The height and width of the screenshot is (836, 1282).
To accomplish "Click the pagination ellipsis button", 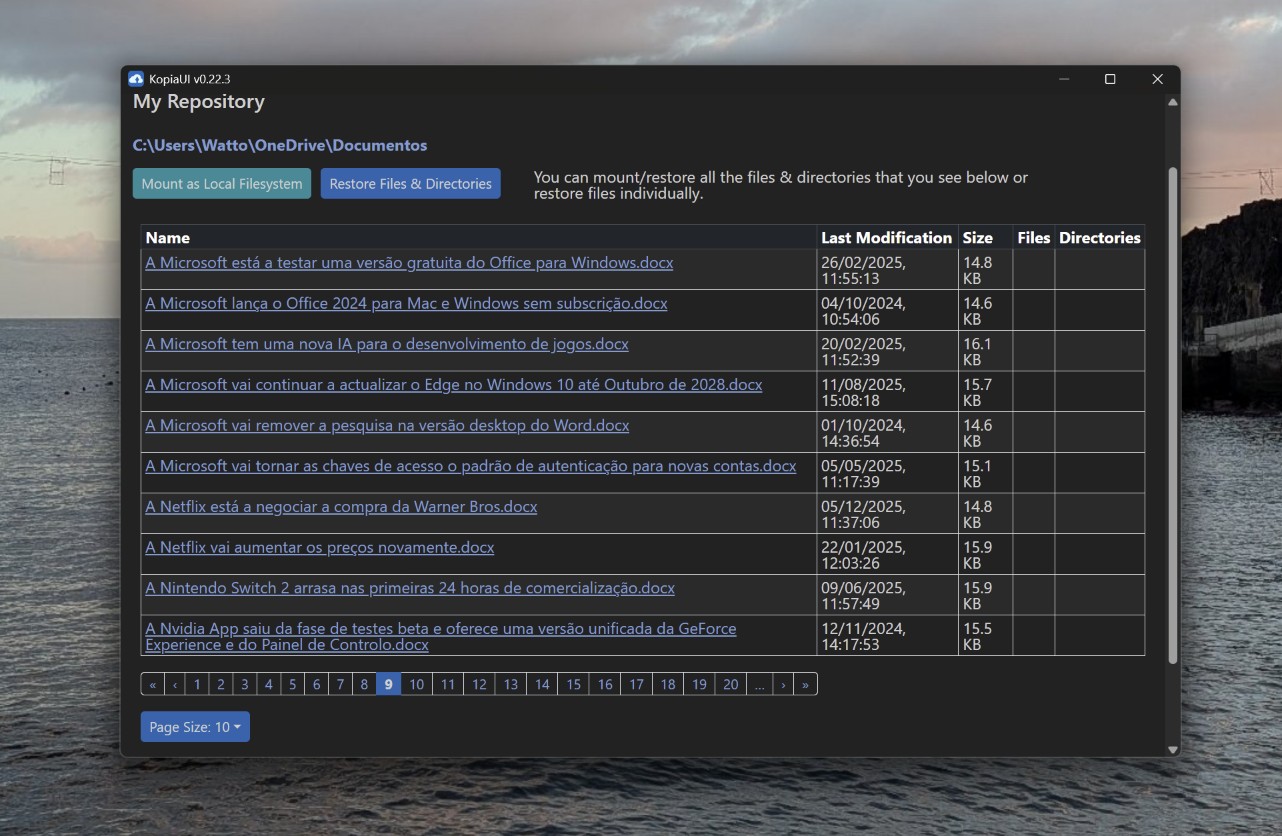I will tap(760, 684).
